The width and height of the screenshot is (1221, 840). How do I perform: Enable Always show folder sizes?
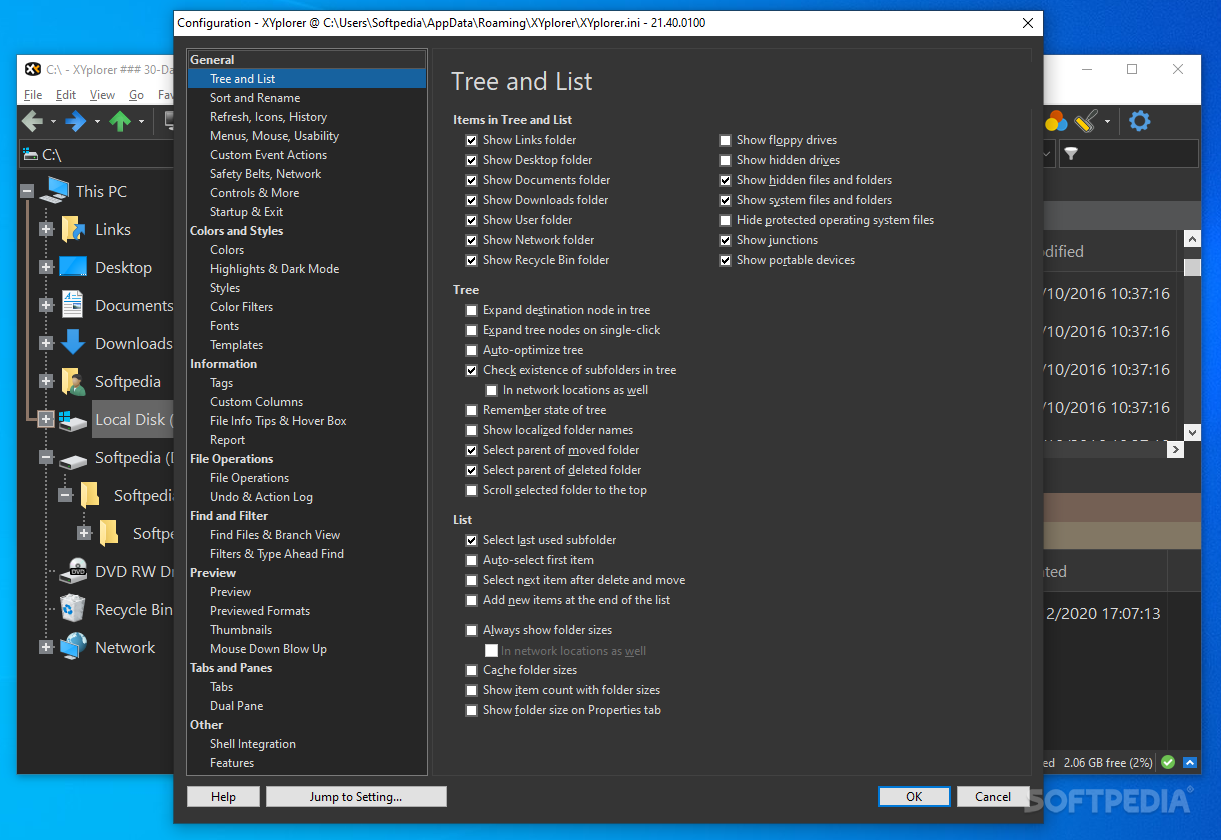472,630
